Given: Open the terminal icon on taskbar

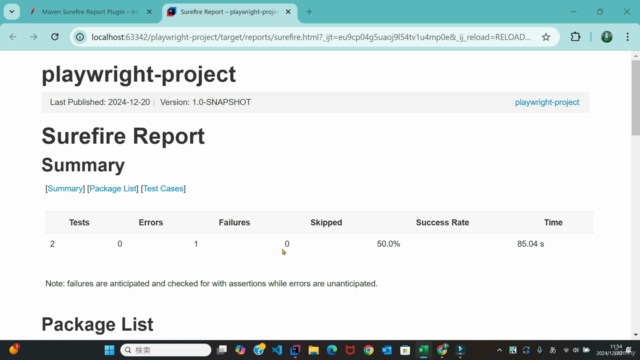Looking at the screenshot, I should (460, 350).
